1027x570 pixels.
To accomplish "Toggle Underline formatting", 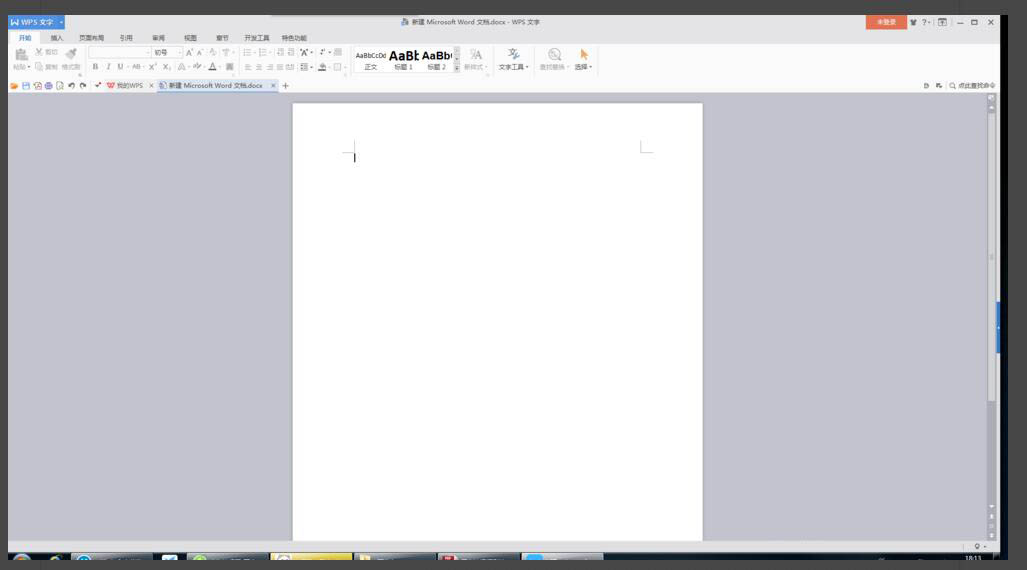I will pos(120,67).
